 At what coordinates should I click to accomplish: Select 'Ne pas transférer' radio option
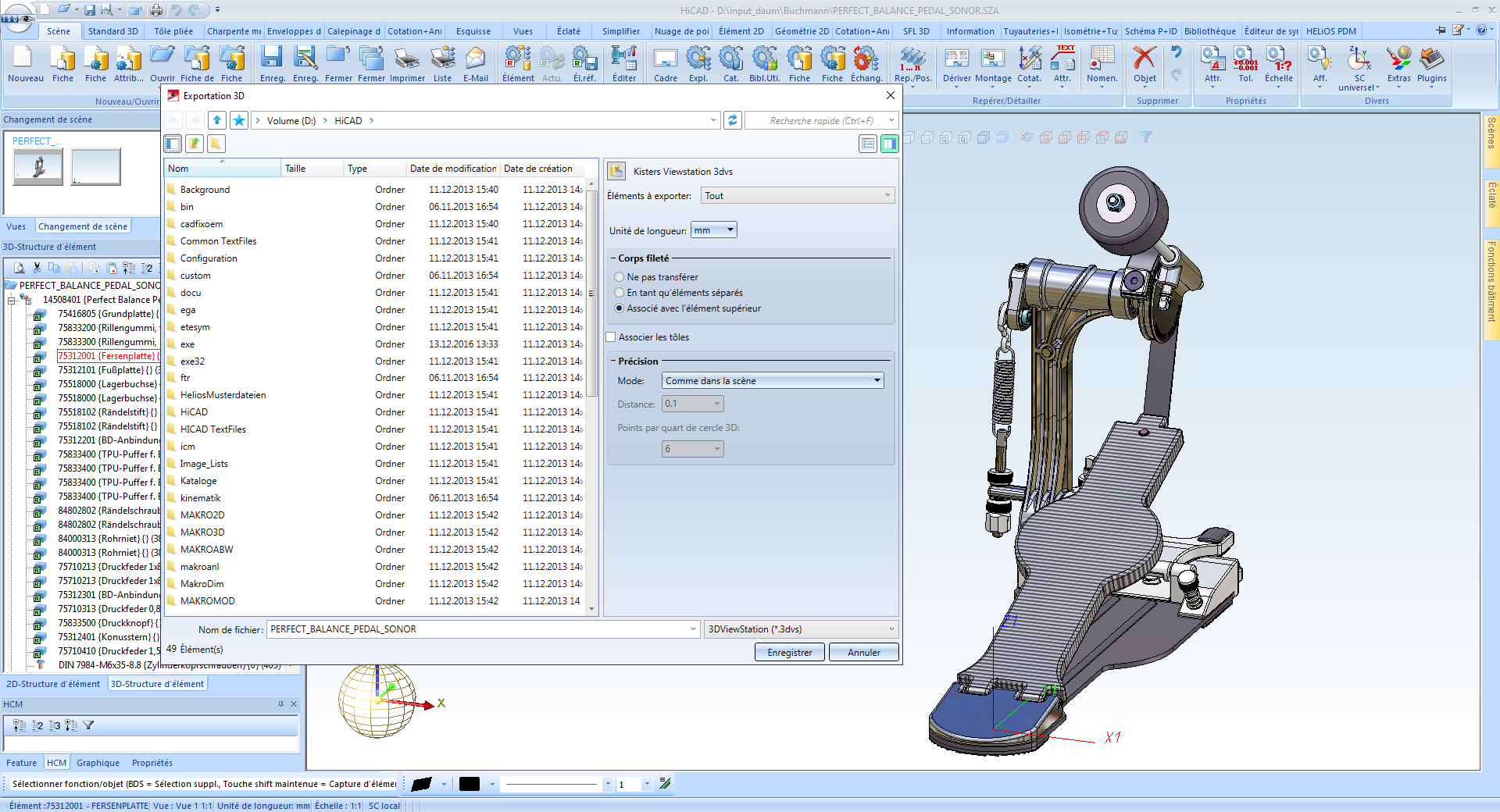tap(620, 277)
